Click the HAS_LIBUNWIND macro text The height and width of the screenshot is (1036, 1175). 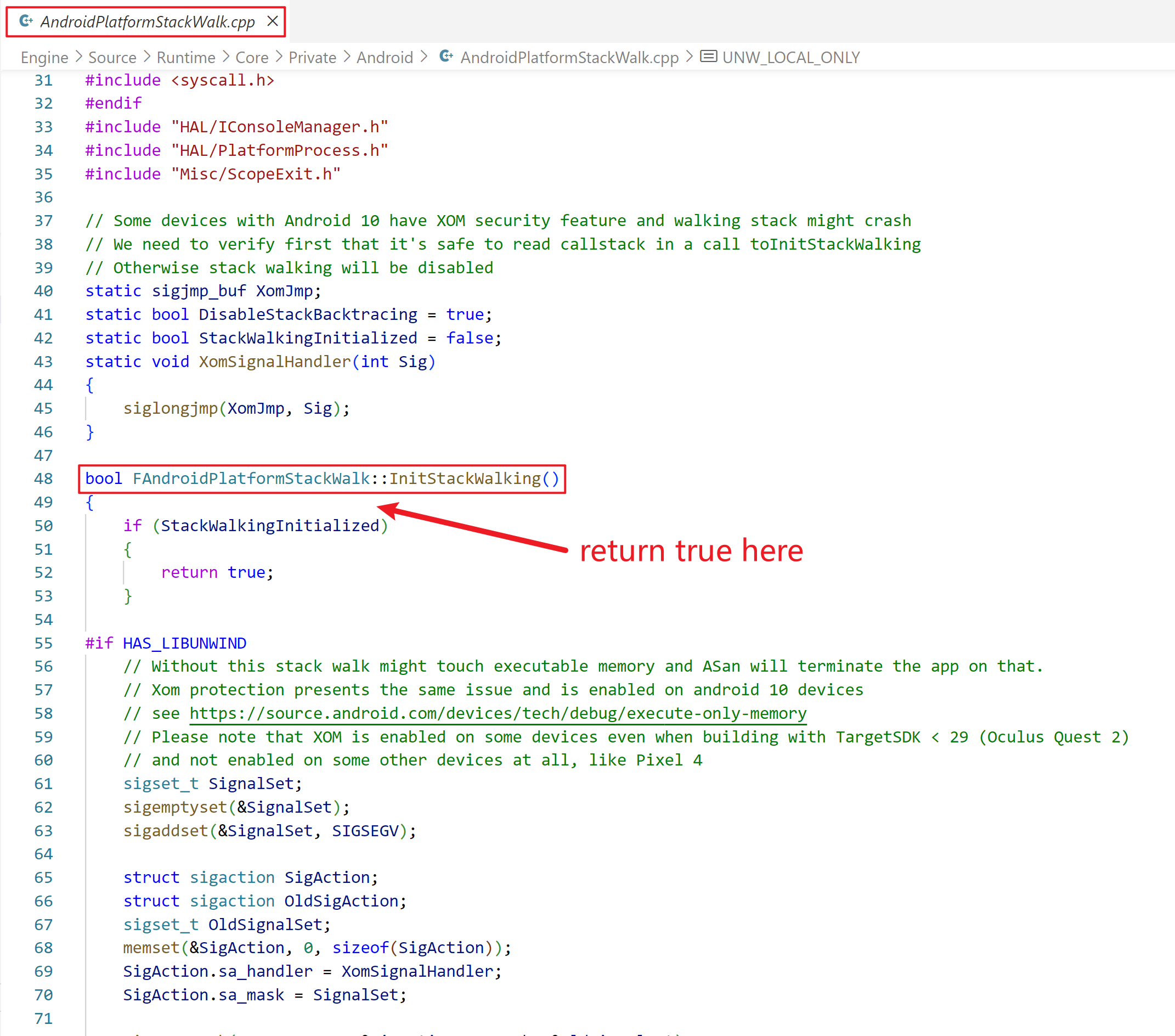tap(184, 643)
